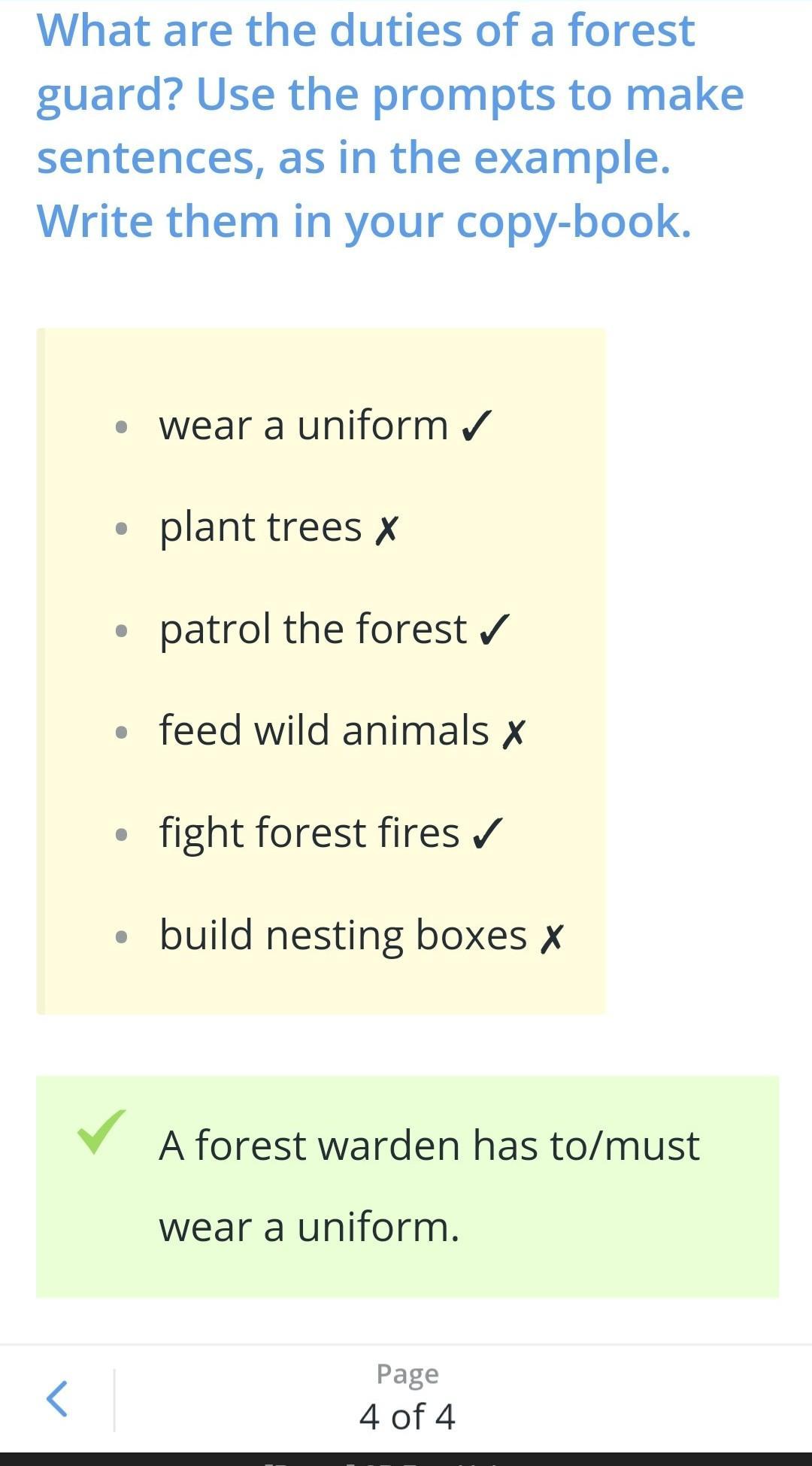
Task: Select the 'wear a uniform' prompt text
Action: pyautogui.click(x=304, y=426)
